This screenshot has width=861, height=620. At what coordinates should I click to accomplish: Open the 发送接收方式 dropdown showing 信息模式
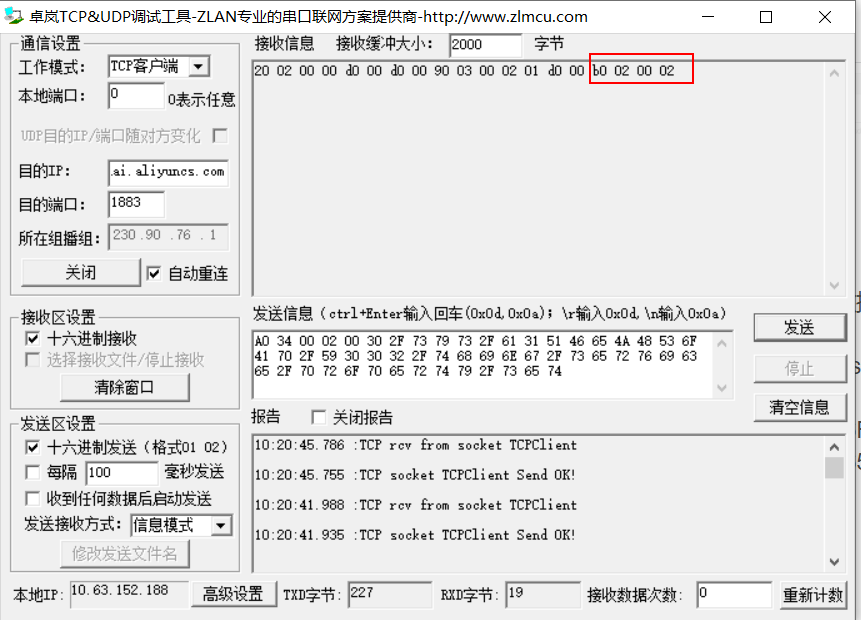pos(222,524)
